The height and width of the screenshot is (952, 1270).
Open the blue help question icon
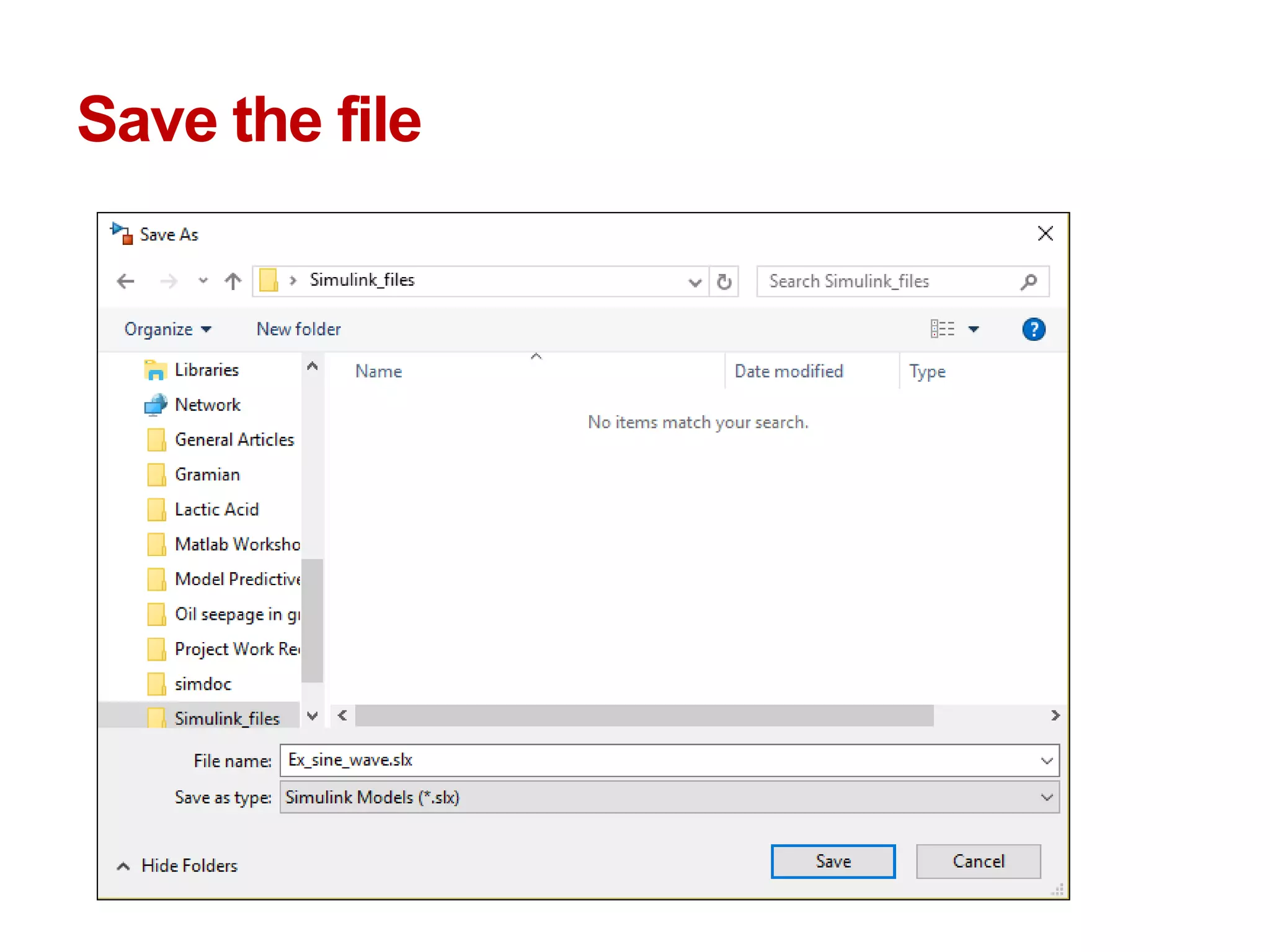point(1033,329)
